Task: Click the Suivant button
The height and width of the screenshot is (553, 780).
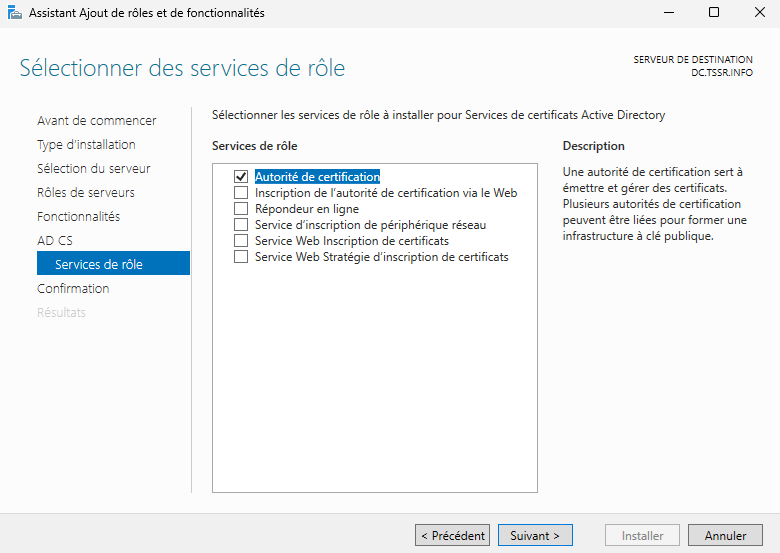Action: click(x=535, y=536)
